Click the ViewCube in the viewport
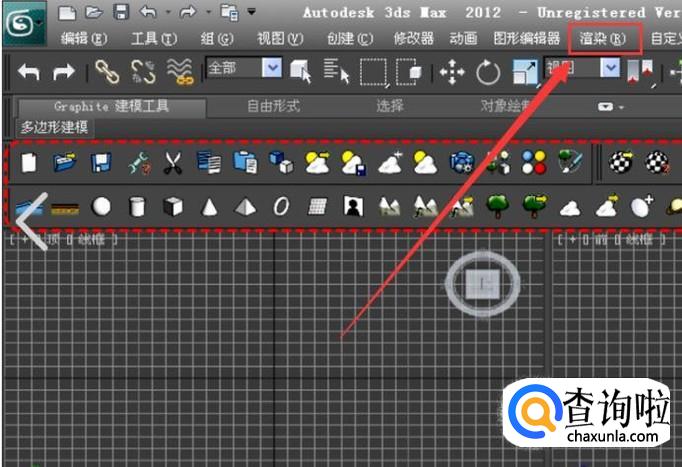The height and width of the screenshot is (467, 682). [x=484, y=285]
